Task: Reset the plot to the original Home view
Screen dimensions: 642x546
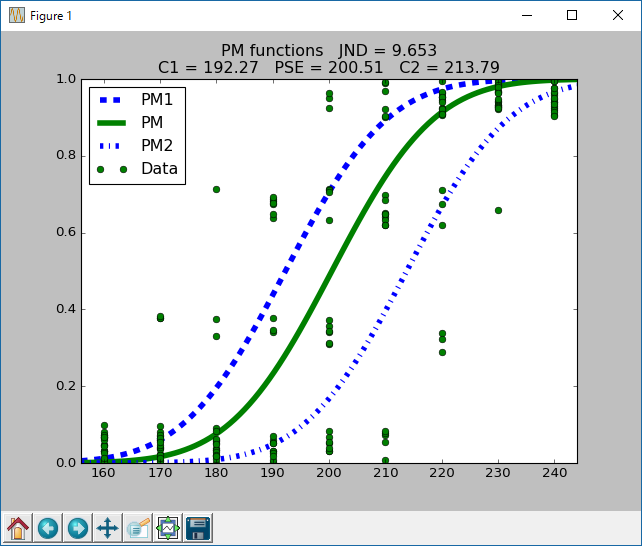Action: tap(18, 527)
